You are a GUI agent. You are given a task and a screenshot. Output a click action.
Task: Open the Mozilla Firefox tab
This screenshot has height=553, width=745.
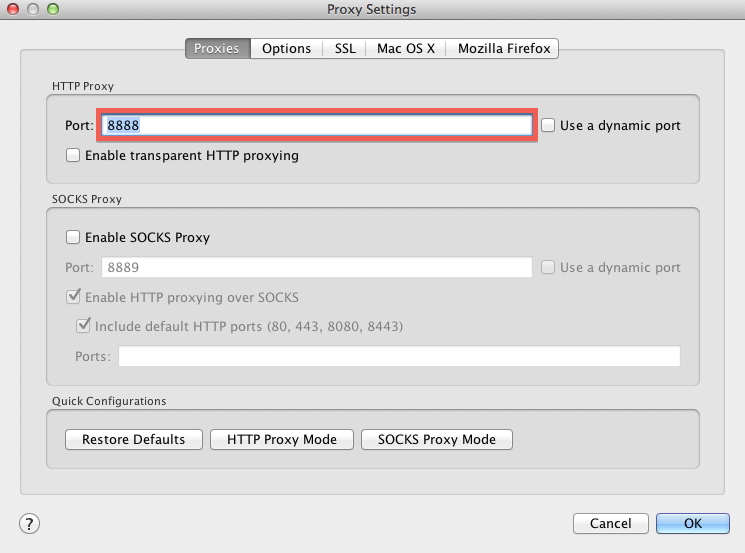pyautogui.click(x=503, y=48)
